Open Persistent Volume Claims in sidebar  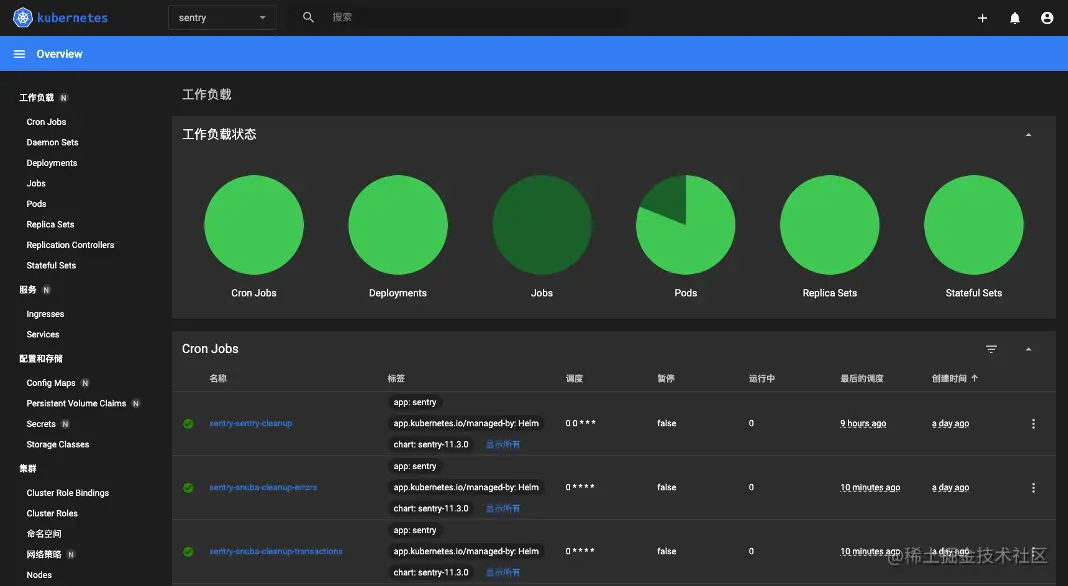tap(76, 403)
